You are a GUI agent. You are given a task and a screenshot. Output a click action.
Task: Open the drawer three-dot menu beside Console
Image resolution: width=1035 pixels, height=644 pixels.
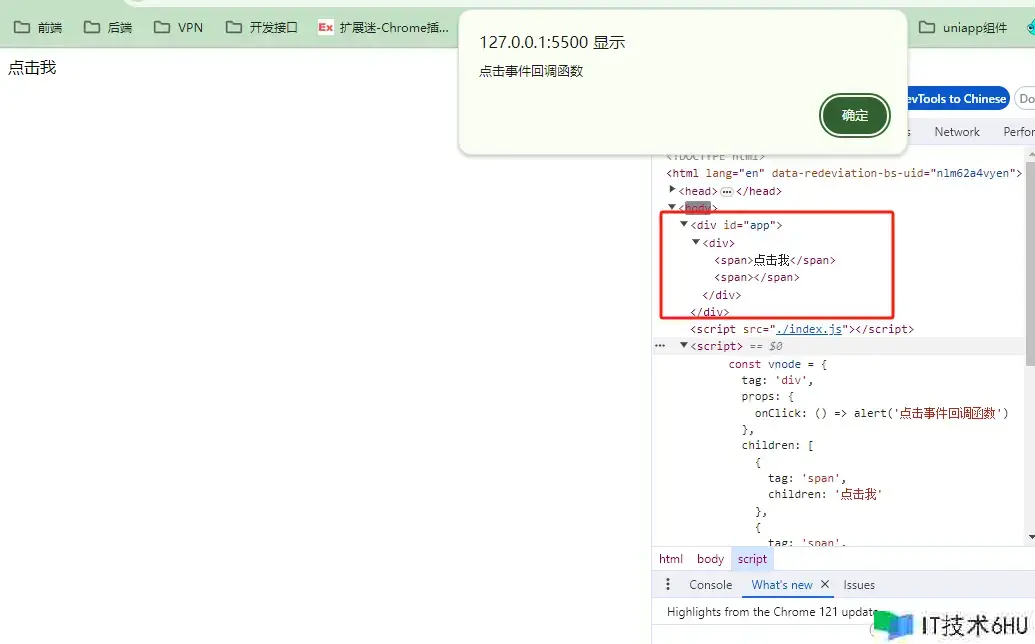(669, 585)
